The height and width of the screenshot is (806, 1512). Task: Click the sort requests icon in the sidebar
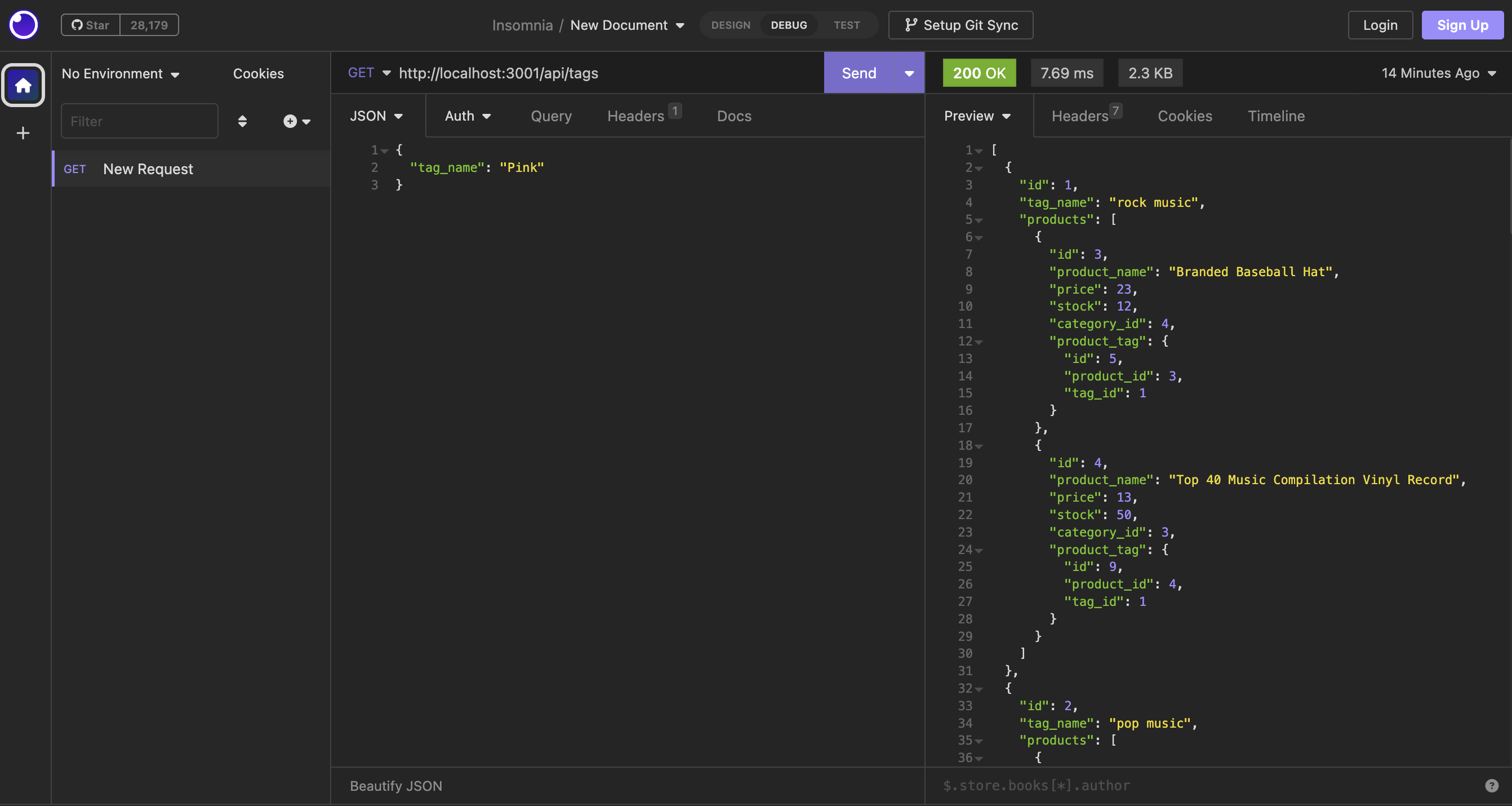tap(242, 121)
